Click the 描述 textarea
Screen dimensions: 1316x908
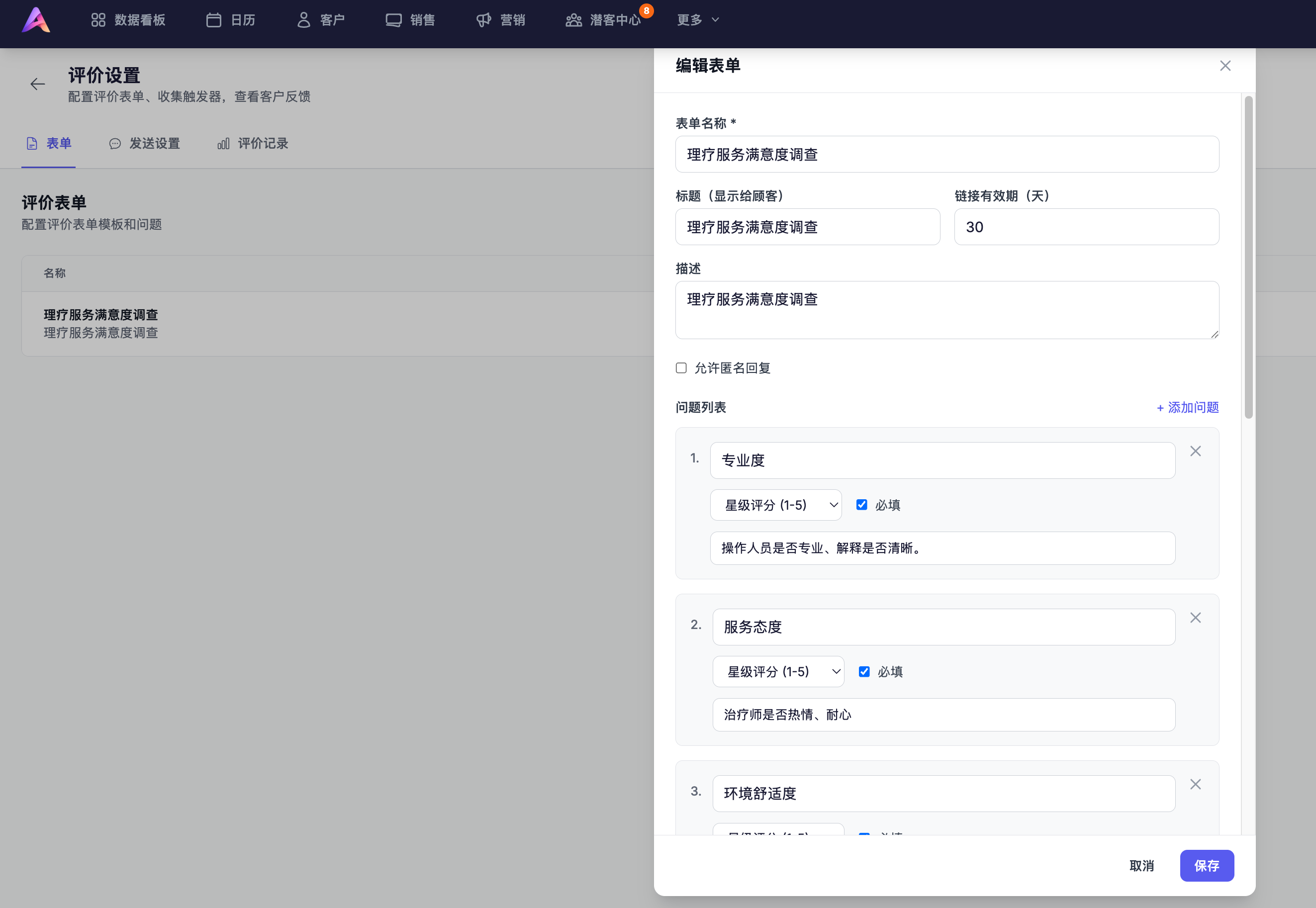click(x=947, y=310)
